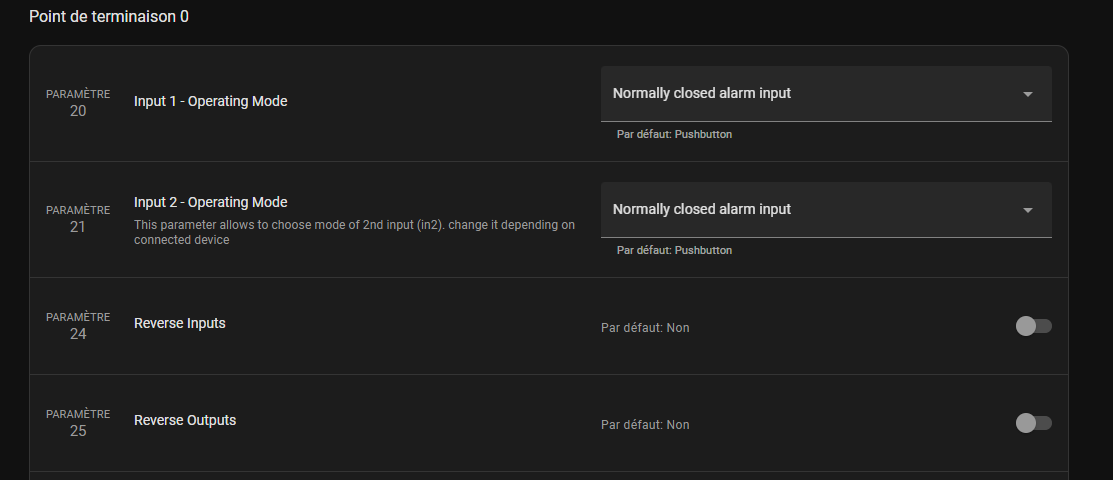Open the Input 2 Operating Mode dropdown
The width and height of the screenshot is (1113, 480).
click(x=826, y=209)
